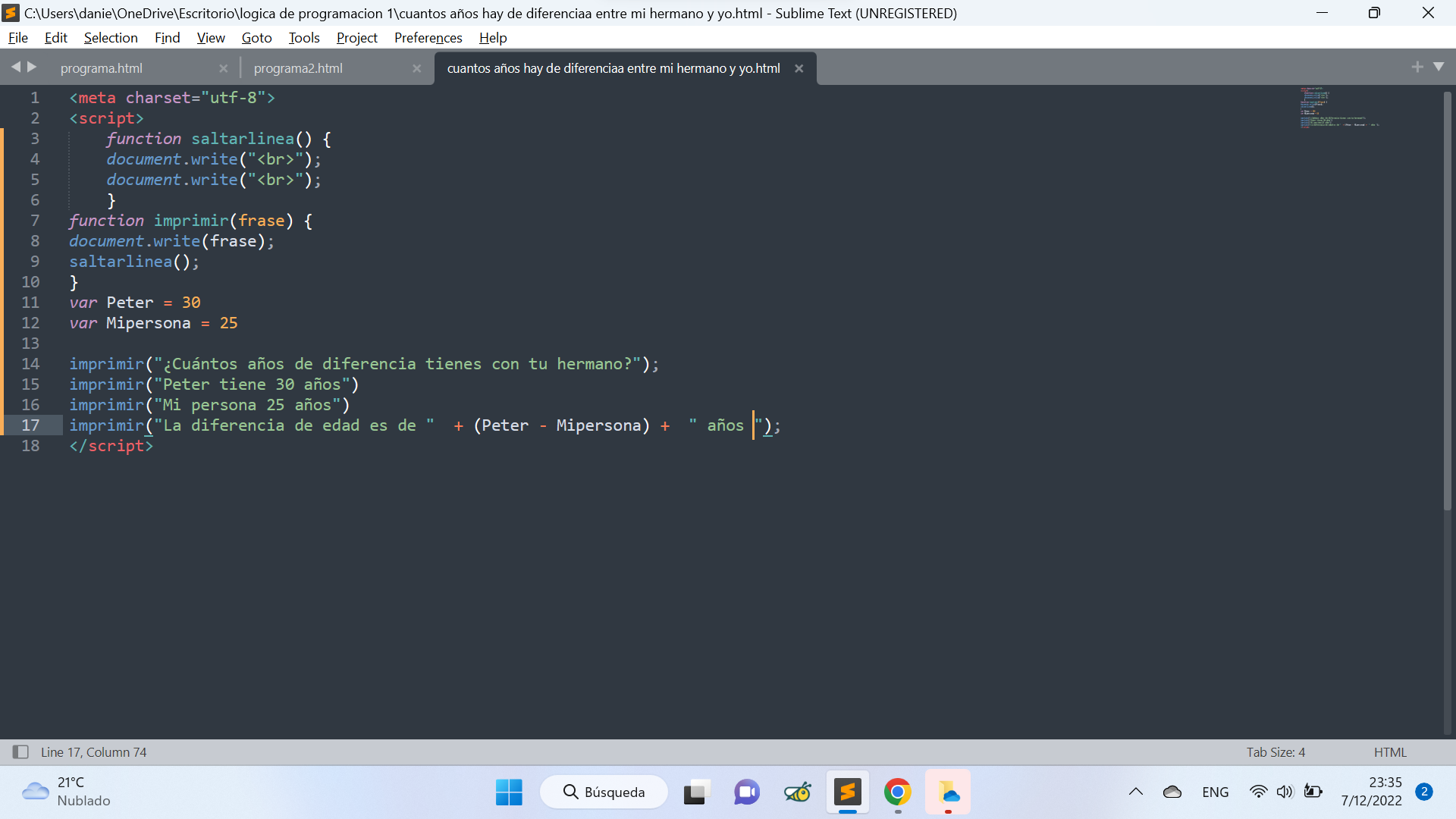This screenshot has height=819, width=1456.
Task: Open Google Chrome from the taskbar
Action: coord(897,792)
